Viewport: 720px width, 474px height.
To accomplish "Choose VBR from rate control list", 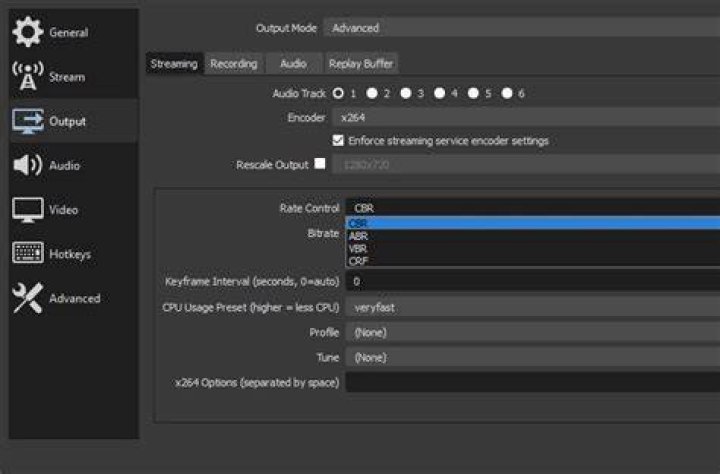I will 533,248.
